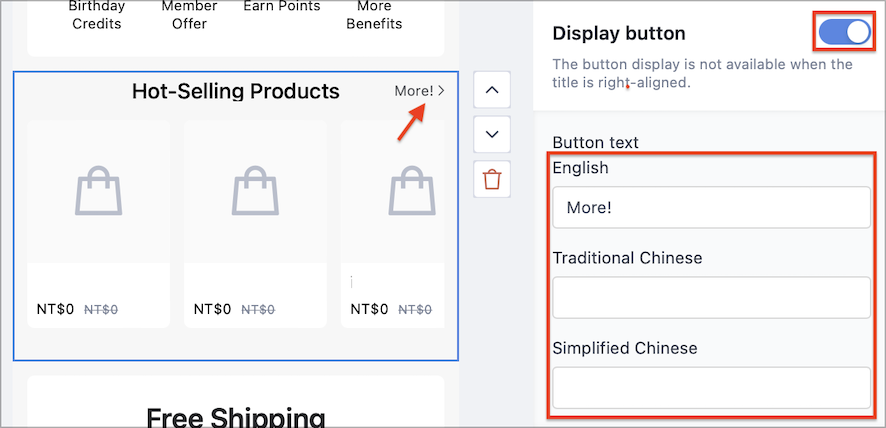The image size is (886, 428).
Task: Move section down with the chevron-down button
Action: click(x=492, y=134)
